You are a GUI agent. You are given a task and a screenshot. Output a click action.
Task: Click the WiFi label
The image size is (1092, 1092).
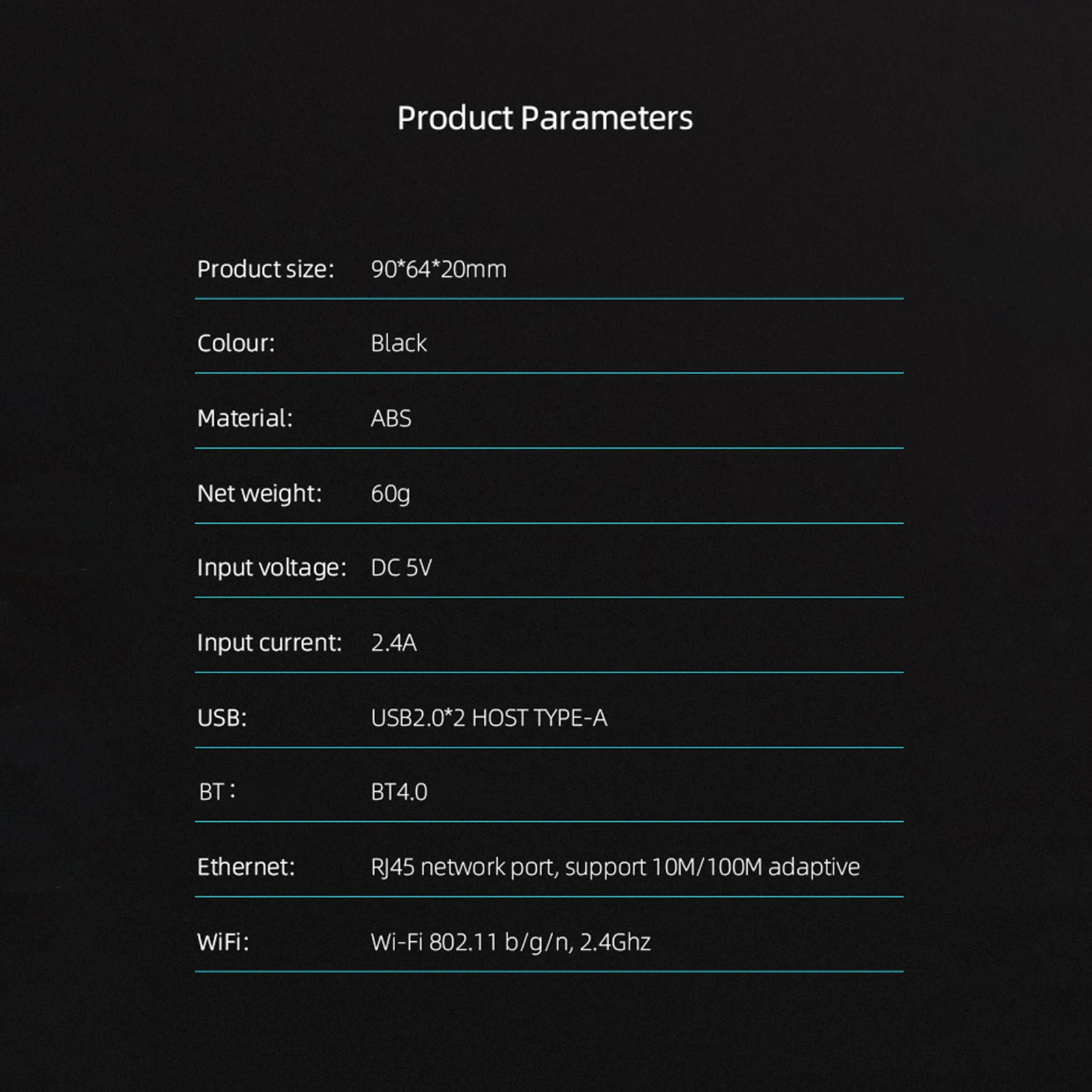click(223, 942)
